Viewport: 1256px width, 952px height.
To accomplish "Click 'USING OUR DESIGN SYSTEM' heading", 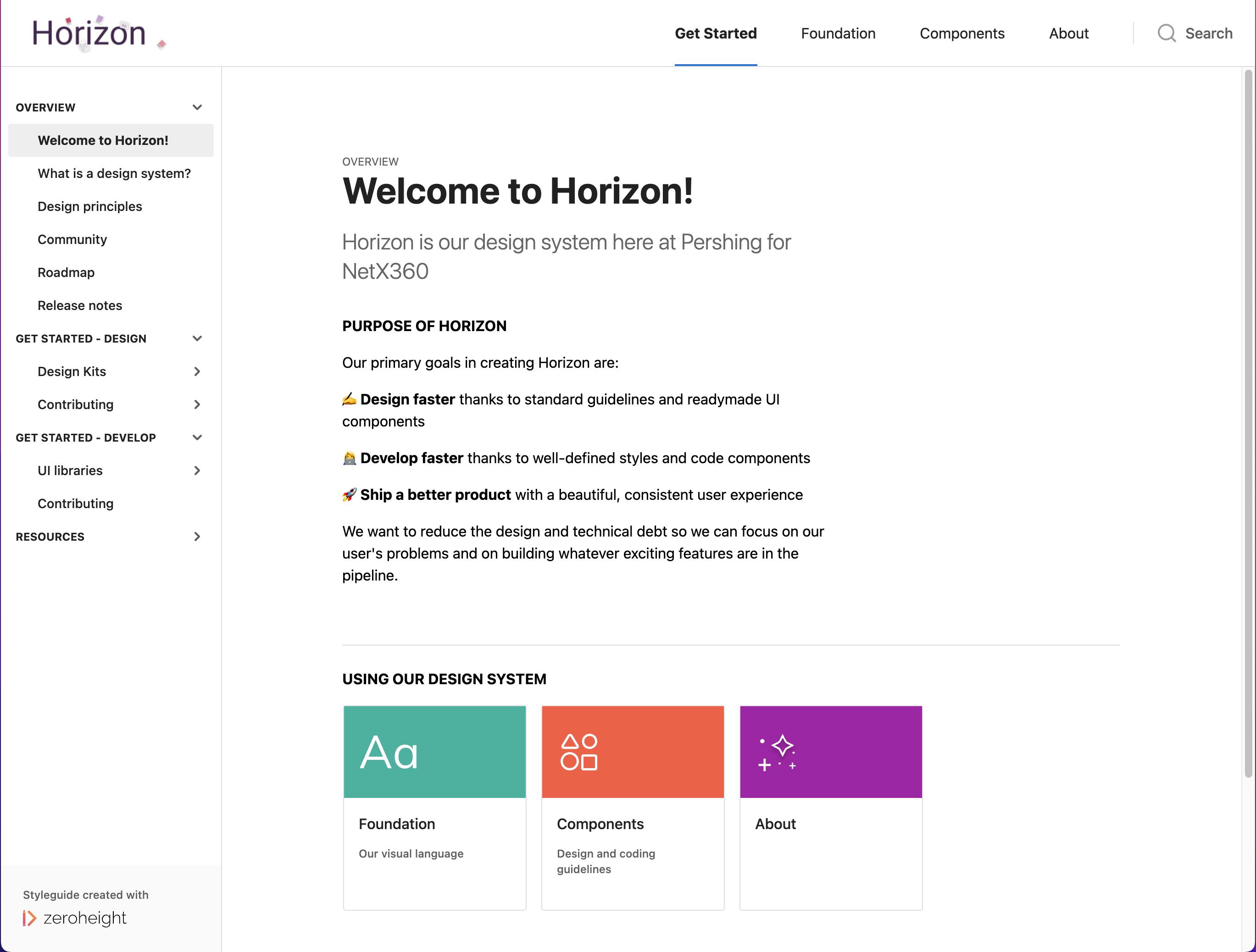I will [444, 679].
